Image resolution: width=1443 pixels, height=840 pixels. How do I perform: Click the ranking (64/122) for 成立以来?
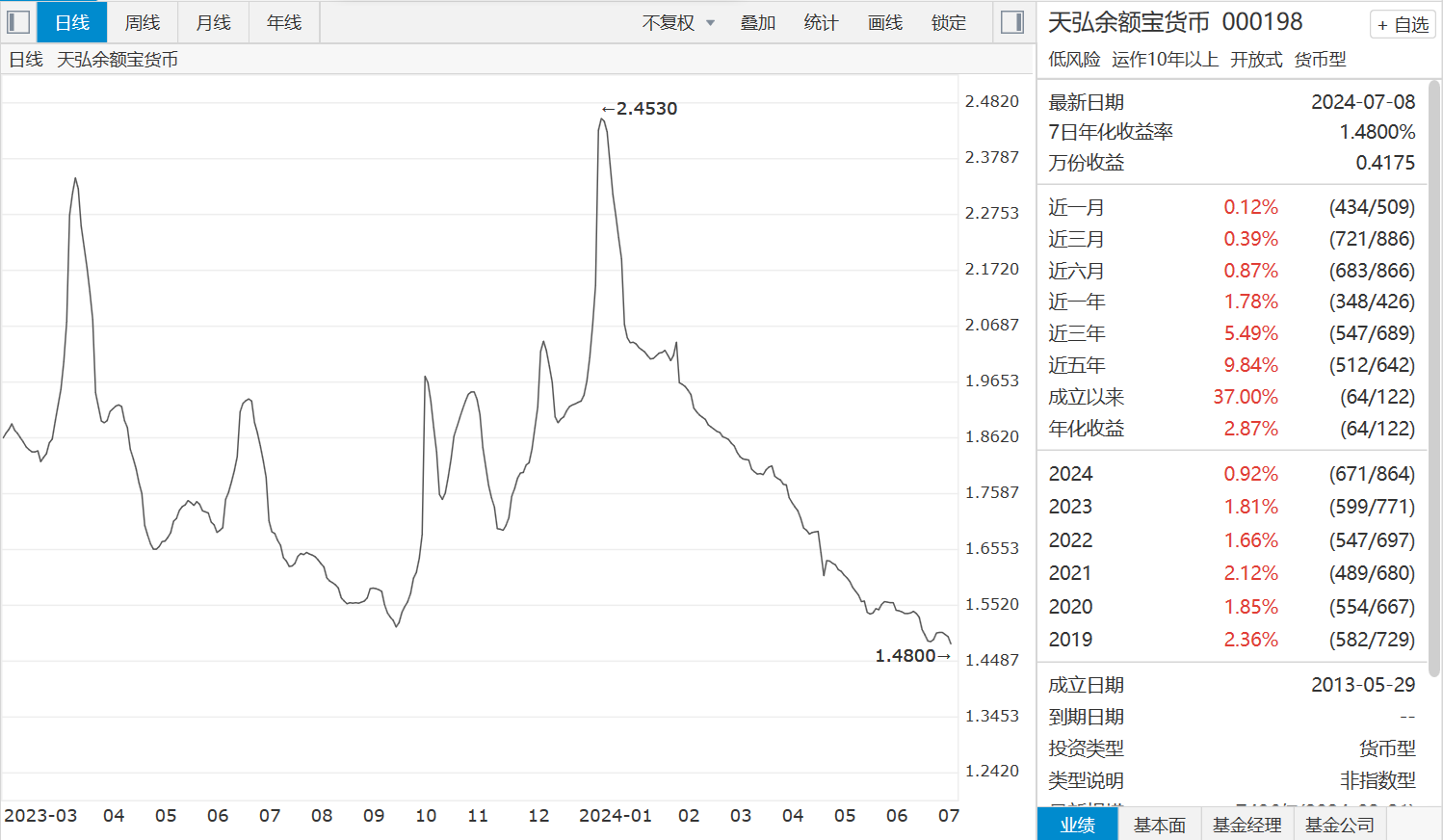1377,397
